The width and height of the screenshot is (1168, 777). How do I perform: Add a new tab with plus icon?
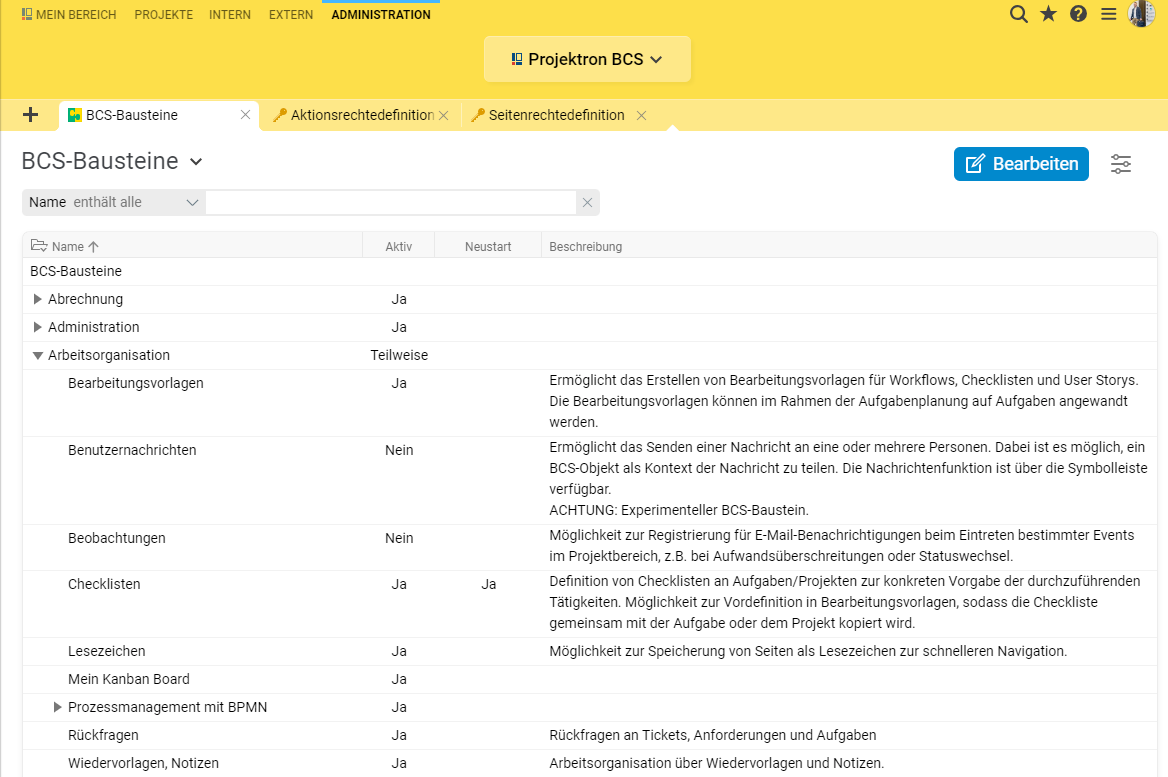click(30, 115)
